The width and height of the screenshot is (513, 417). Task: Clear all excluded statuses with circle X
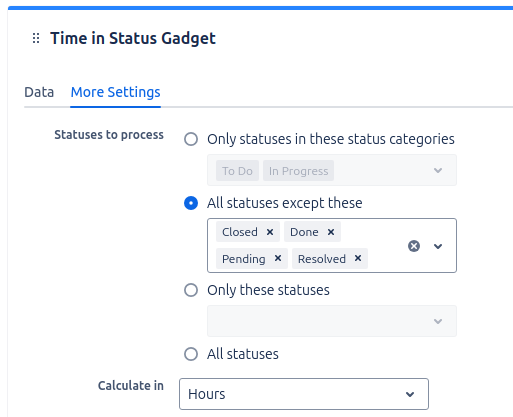(x=414, y=246)
